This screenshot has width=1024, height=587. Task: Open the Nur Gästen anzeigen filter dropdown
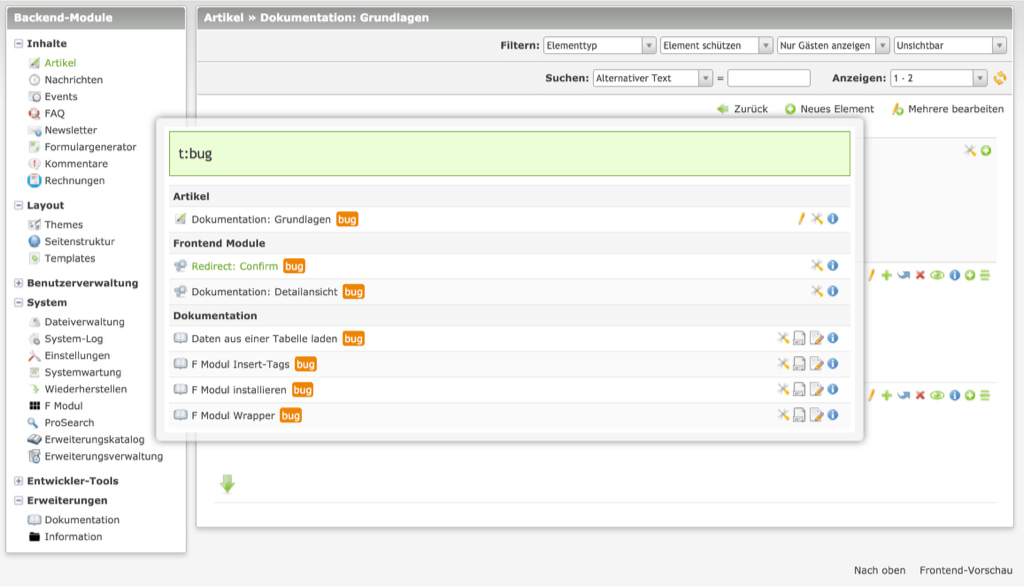pos(833,45)
